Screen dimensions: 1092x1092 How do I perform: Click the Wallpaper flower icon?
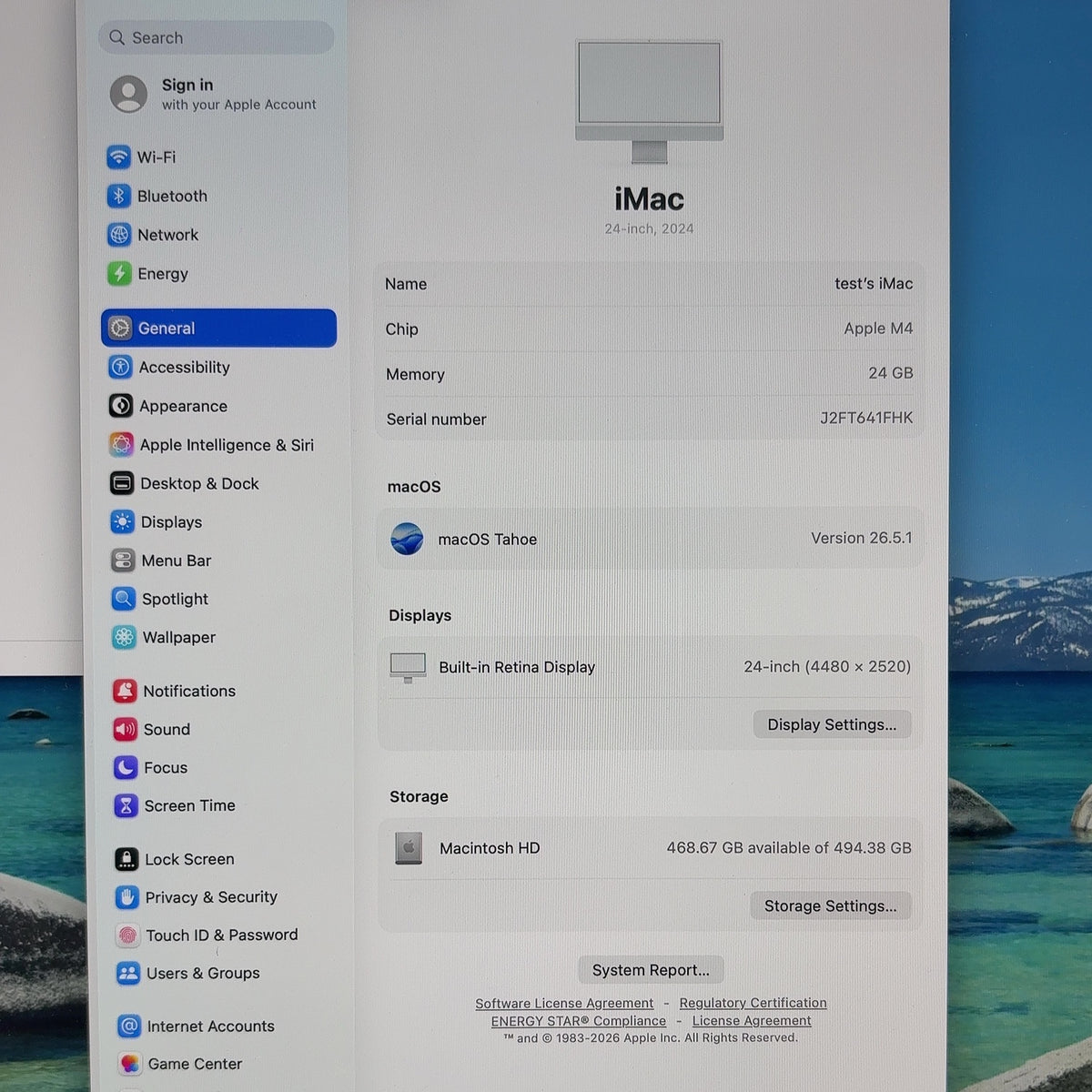tap(124, 637)
